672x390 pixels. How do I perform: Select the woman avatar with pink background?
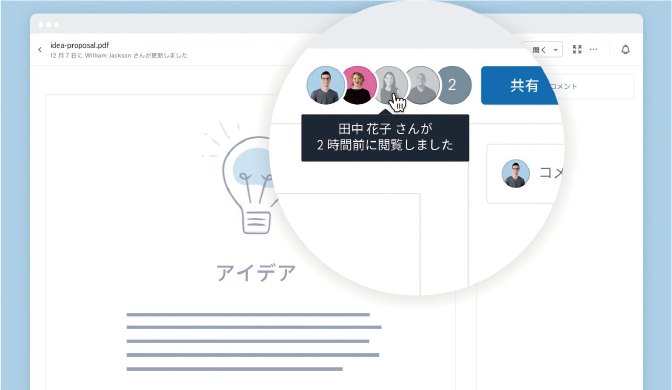358,85
